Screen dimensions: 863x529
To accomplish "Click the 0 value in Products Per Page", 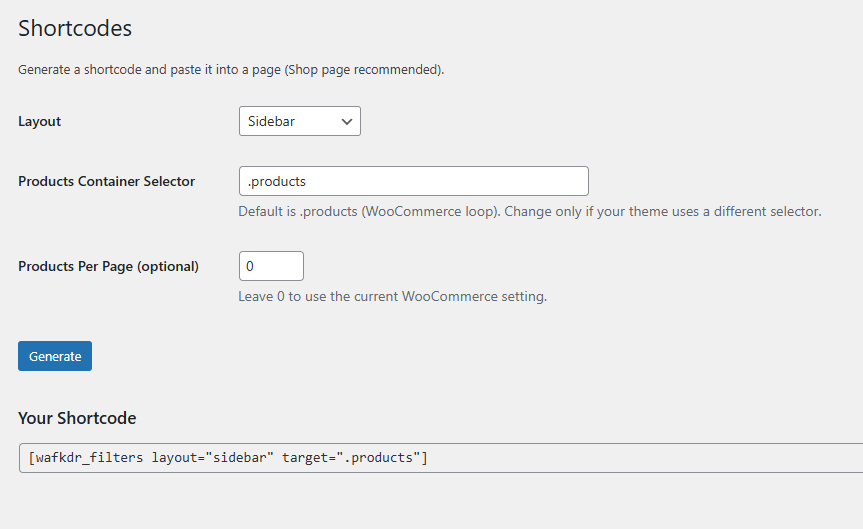I will pyautogui.click(x=251, y=266).
